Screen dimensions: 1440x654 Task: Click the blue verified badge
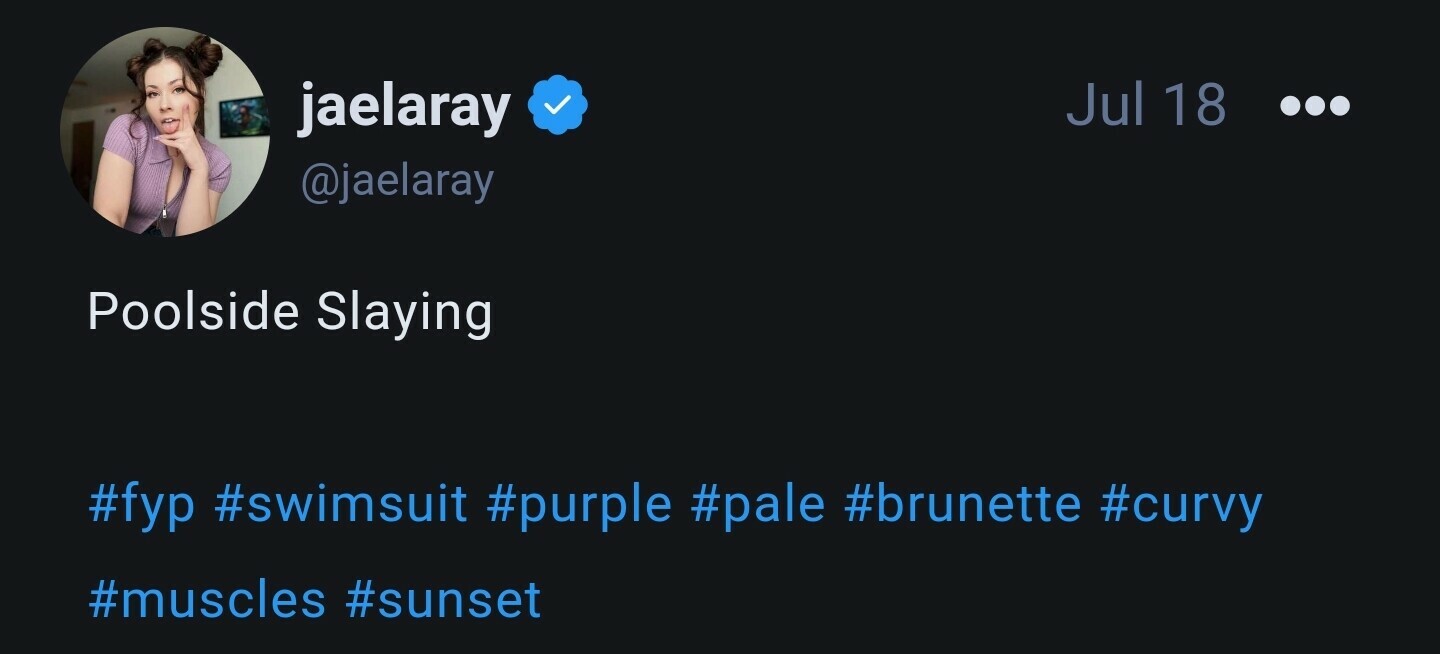click(x=557, y=105)
